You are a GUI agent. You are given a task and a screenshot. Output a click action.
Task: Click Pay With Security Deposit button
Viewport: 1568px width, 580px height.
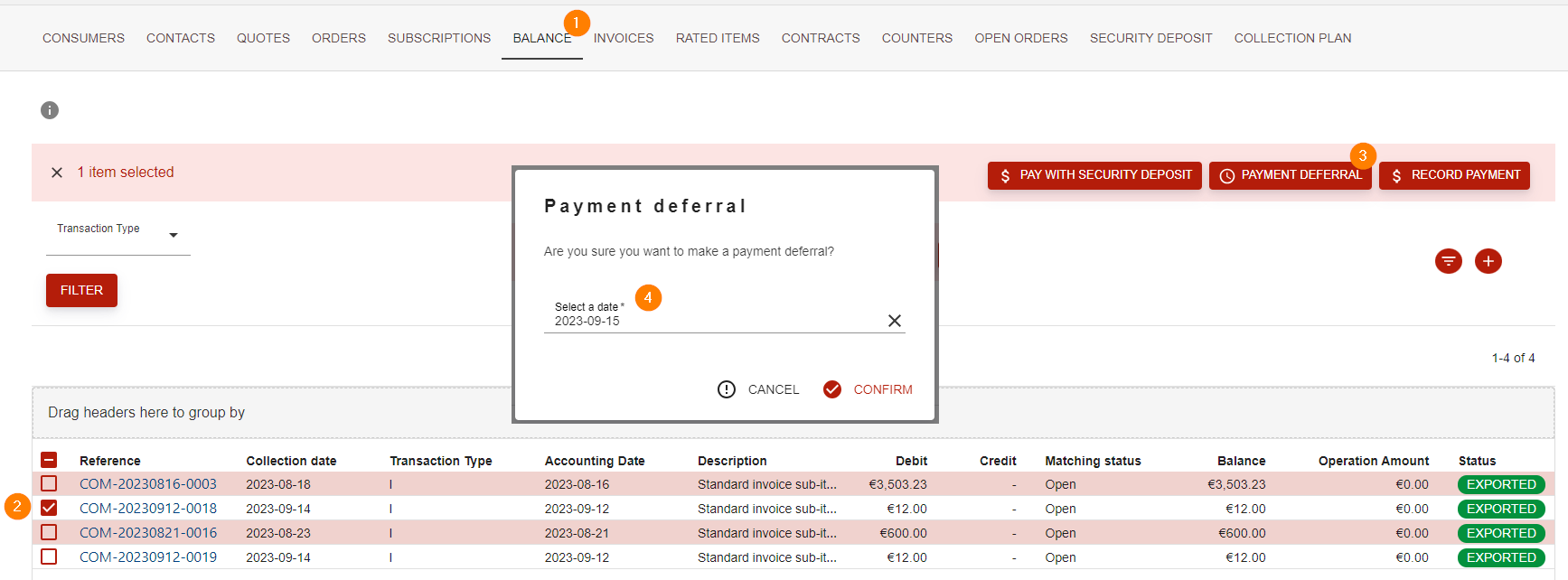(x=1094, y=175)
